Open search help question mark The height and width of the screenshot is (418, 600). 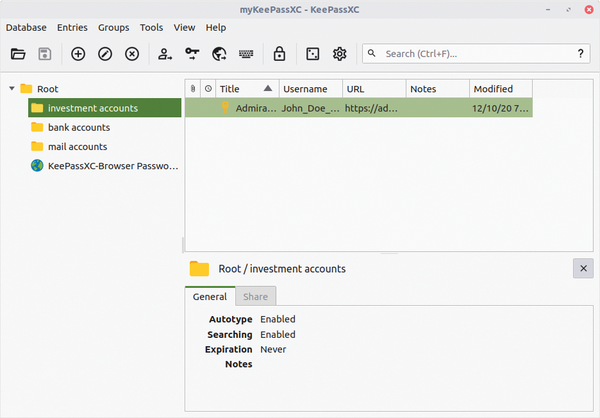tap(580, 54)
